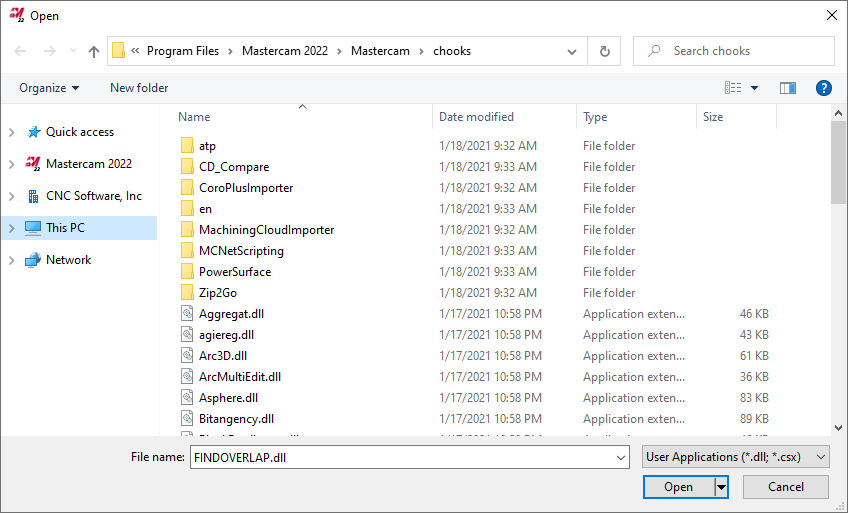Image resolution: width=848 pixels, height=513 pixels.
Task: Open the Open button split arrow
Action: (721, 487)
